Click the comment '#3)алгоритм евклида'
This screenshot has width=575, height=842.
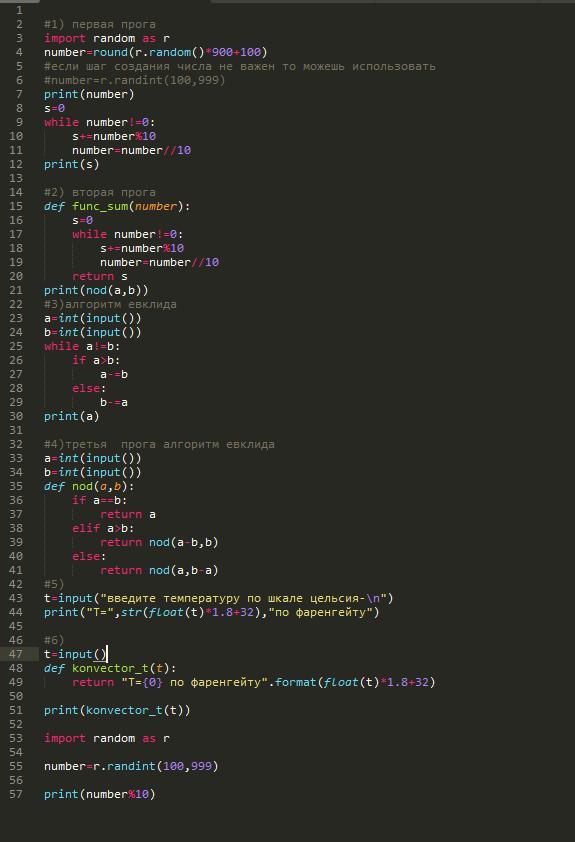110,304
